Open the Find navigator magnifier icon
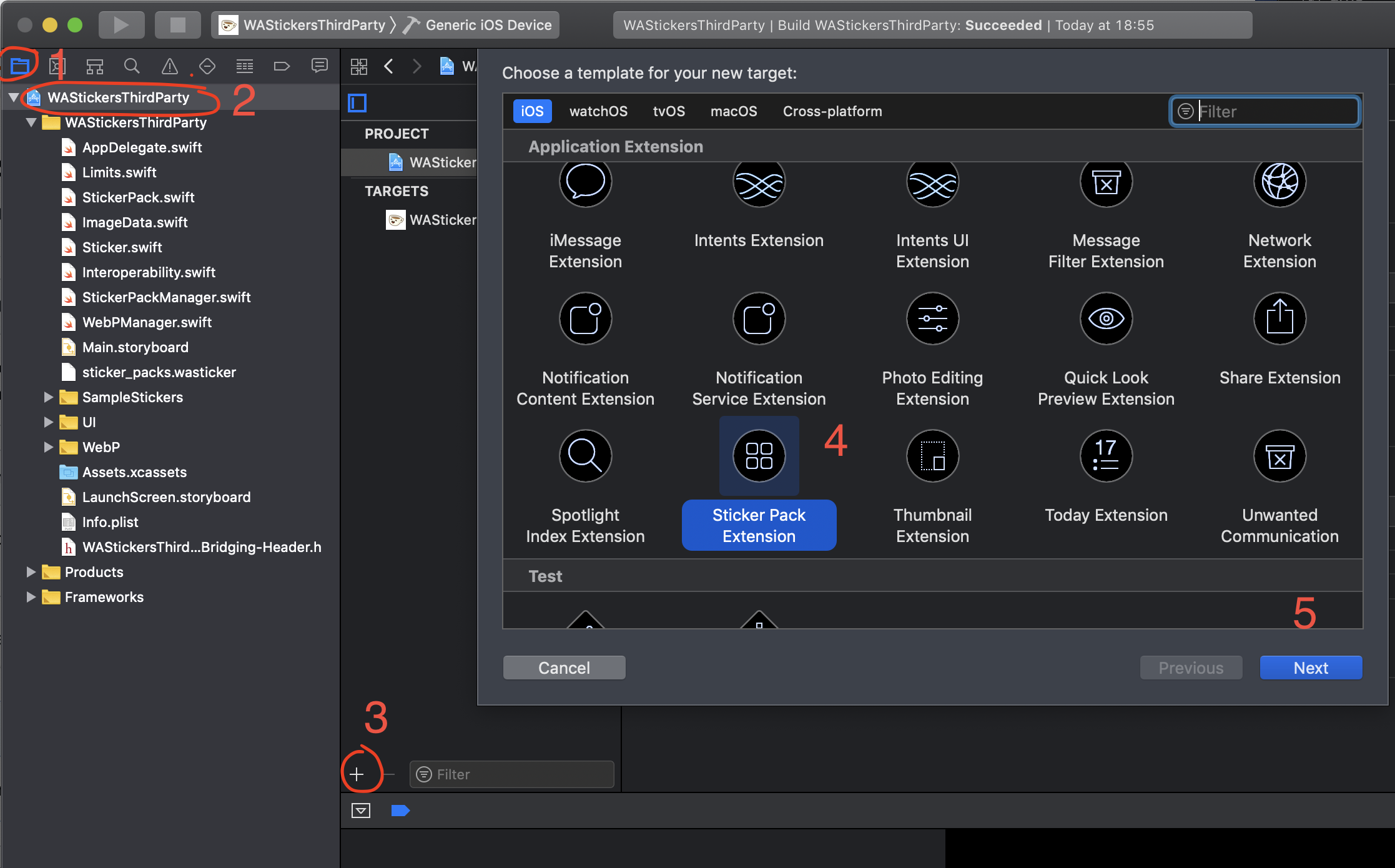The width and height of the screenshot is (1395, 868). (132, 66)
